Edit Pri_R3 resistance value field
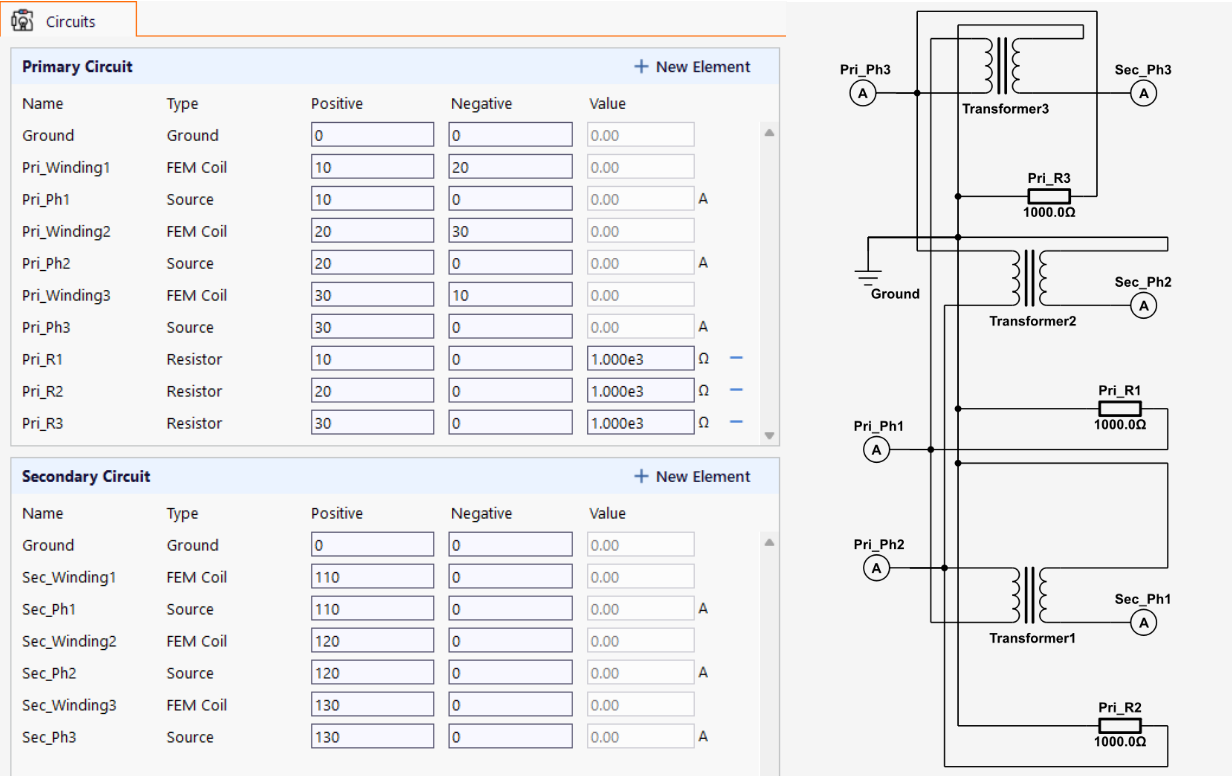This screenshot has width=1232, height=776. 641,423
